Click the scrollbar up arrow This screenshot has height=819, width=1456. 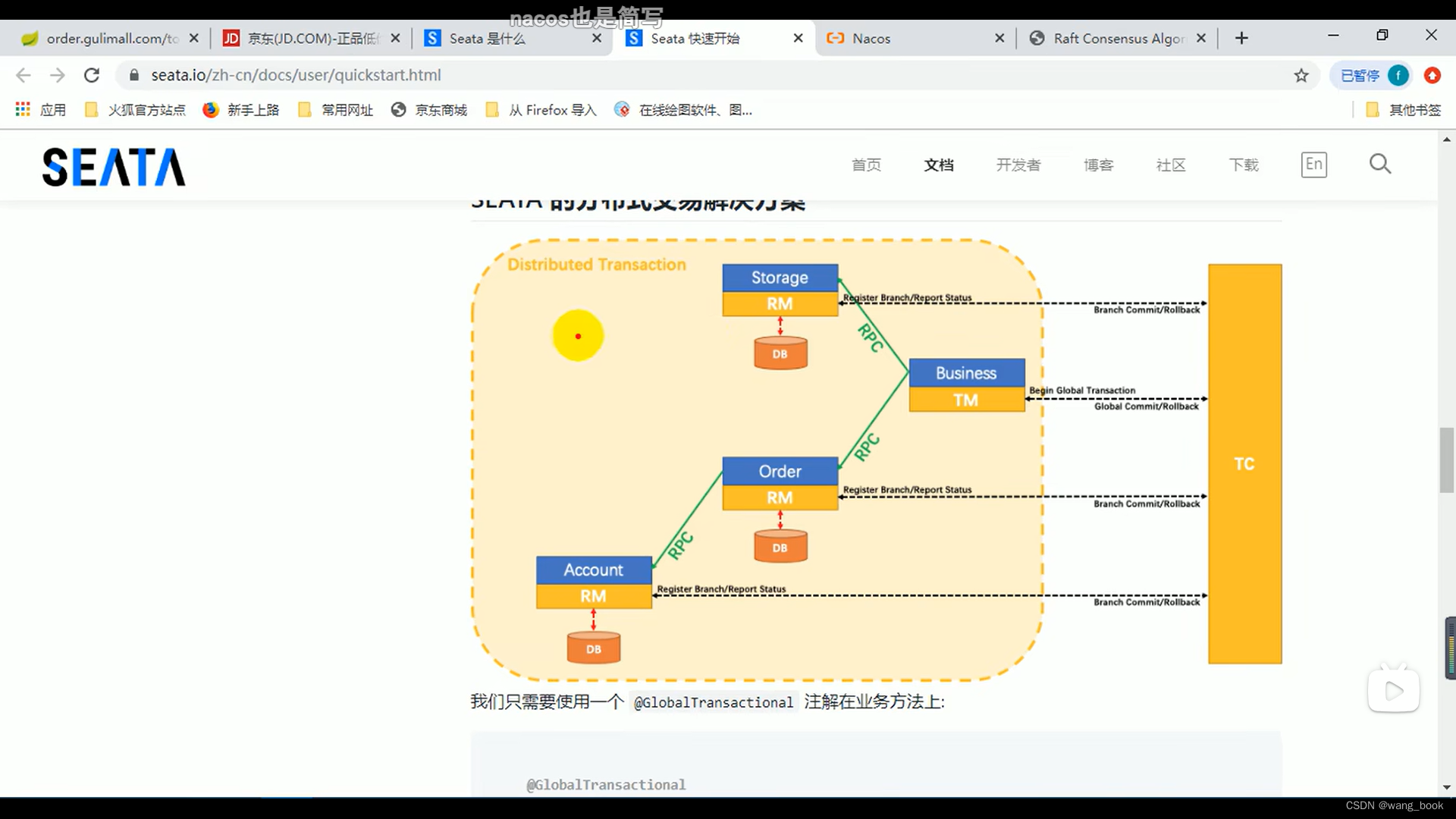(1446, 140)
